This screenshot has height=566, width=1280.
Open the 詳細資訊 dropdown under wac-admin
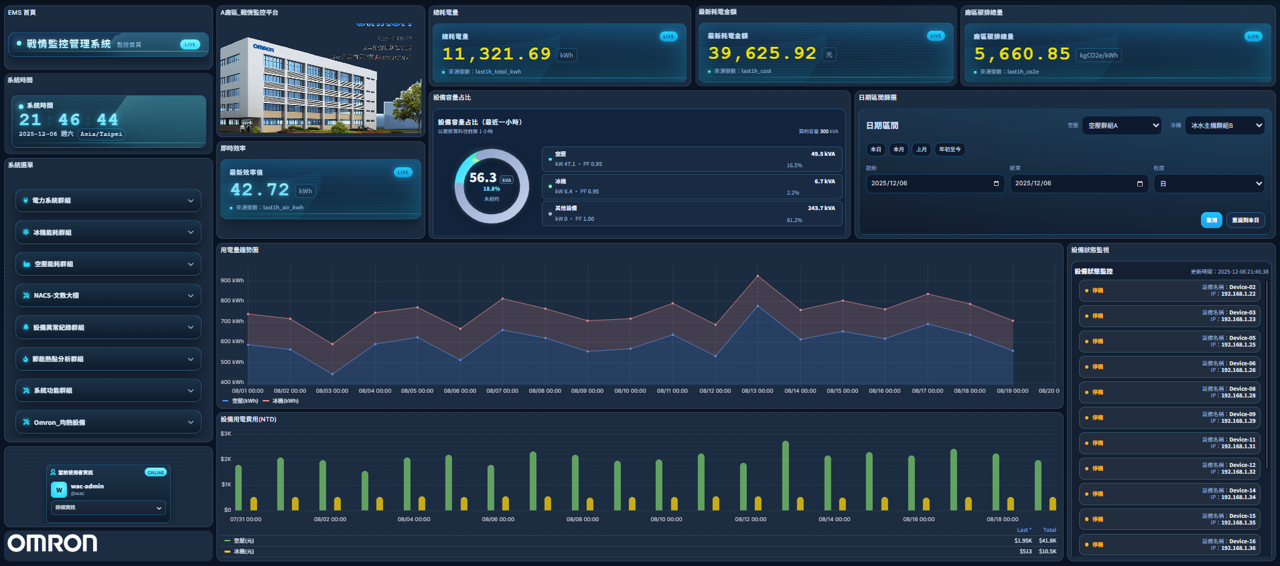[x=108, y=508]
